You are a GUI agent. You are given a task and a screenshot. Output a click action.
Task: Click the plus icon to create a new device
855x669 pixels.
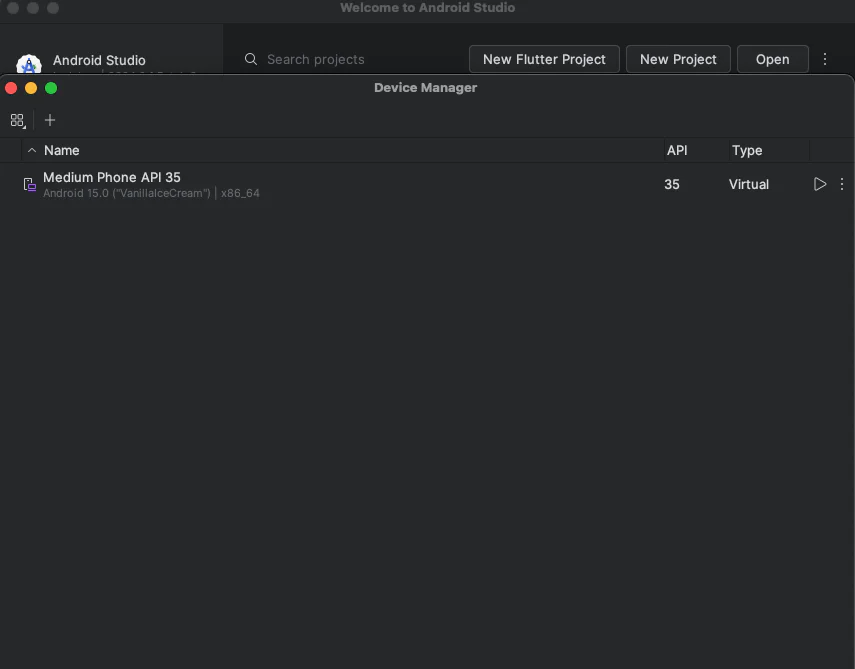pyautogui.click(x=50, y=120)
